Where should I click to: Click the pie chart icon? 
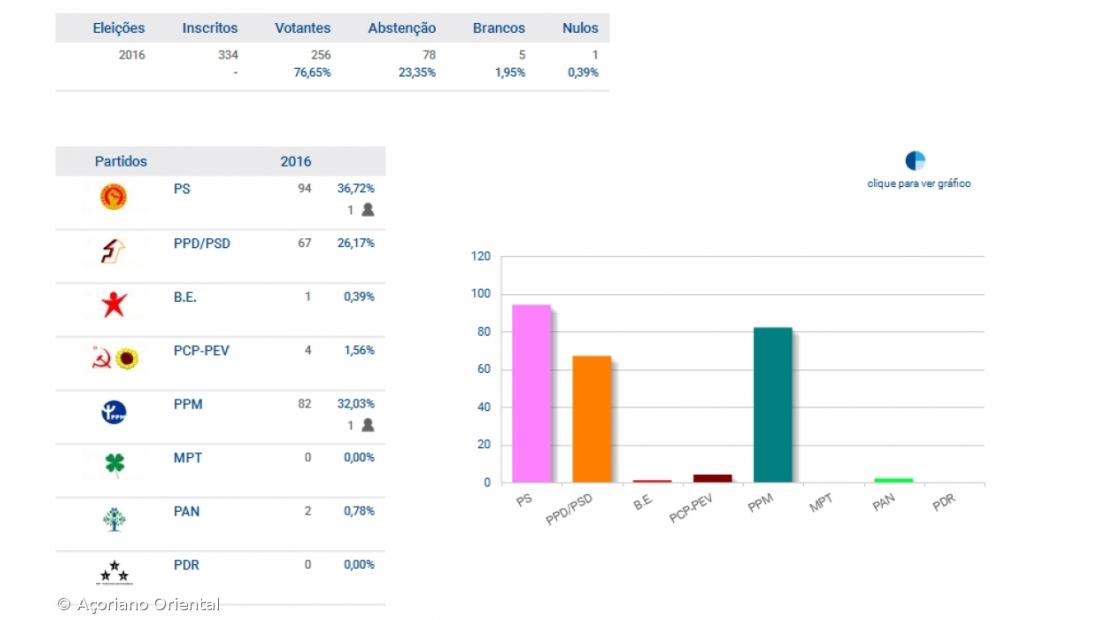(915, 161)
